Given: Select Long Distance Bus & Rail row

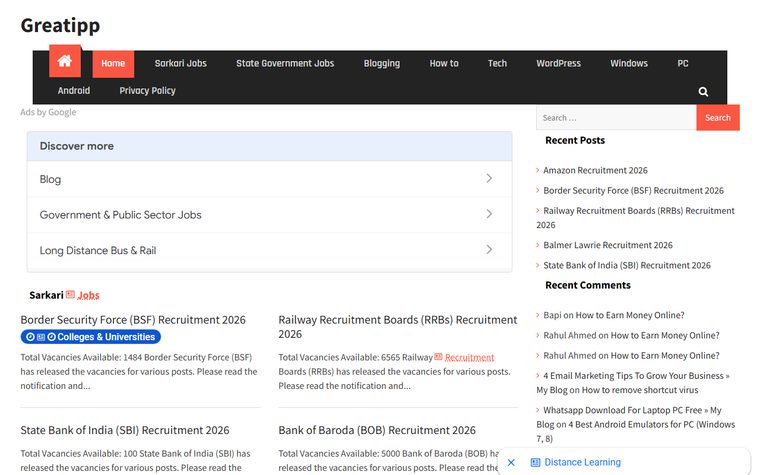Looking at the screenshot, I should 269,250.
